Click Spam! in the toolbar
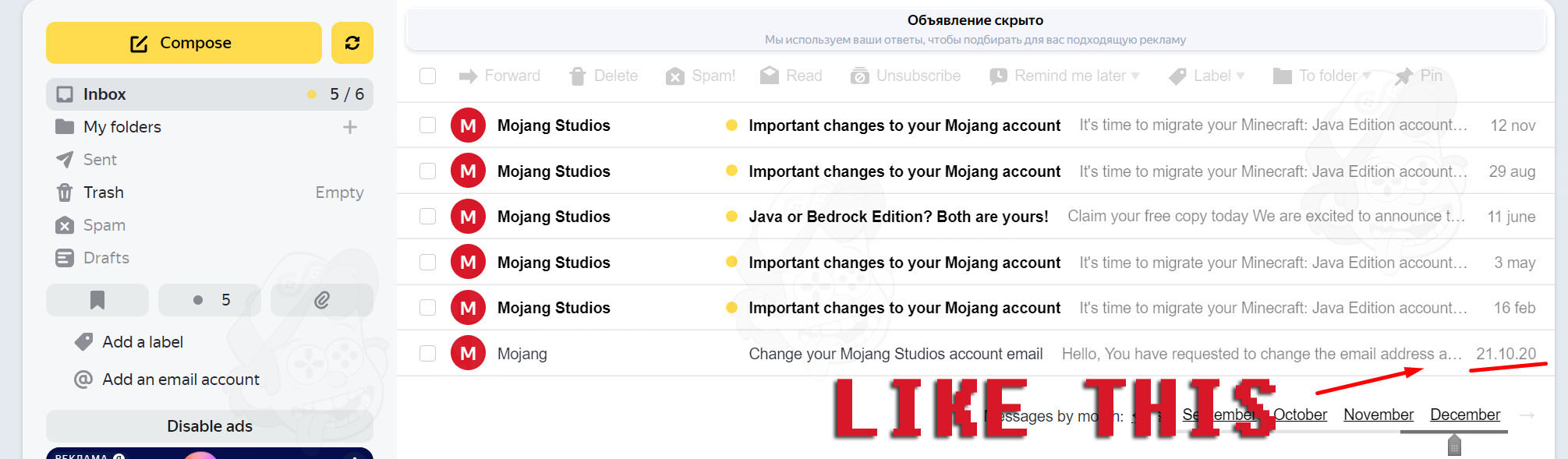This screenshot has width=1568, height=459. [x=700, y=76]
